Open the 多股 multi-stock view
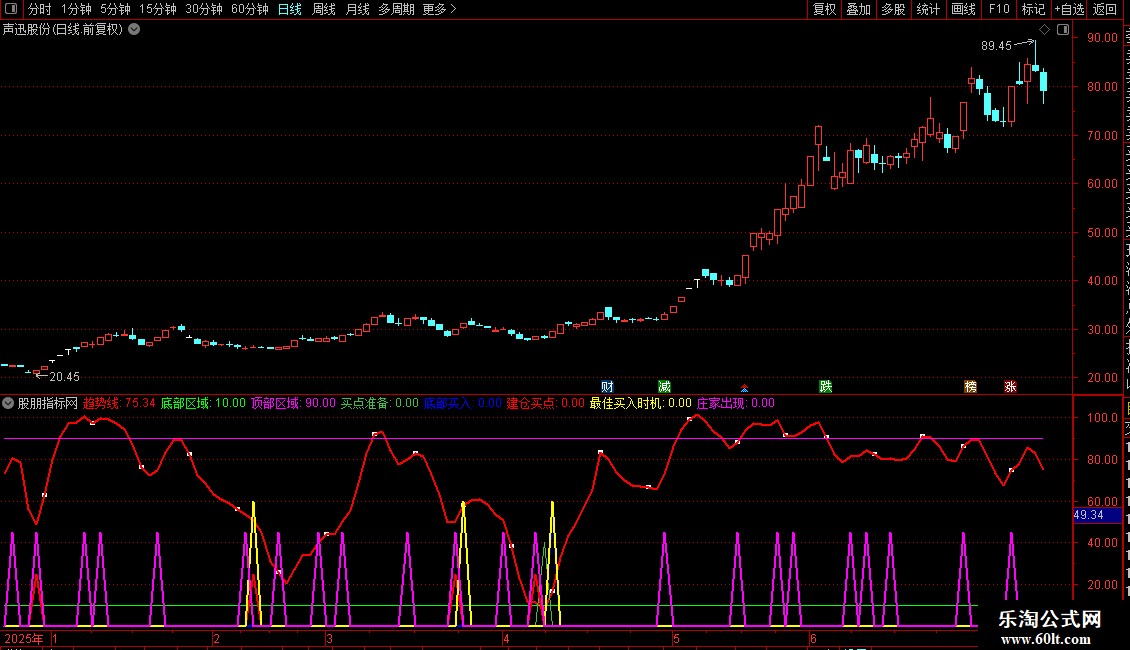 (x=893, y=9)
